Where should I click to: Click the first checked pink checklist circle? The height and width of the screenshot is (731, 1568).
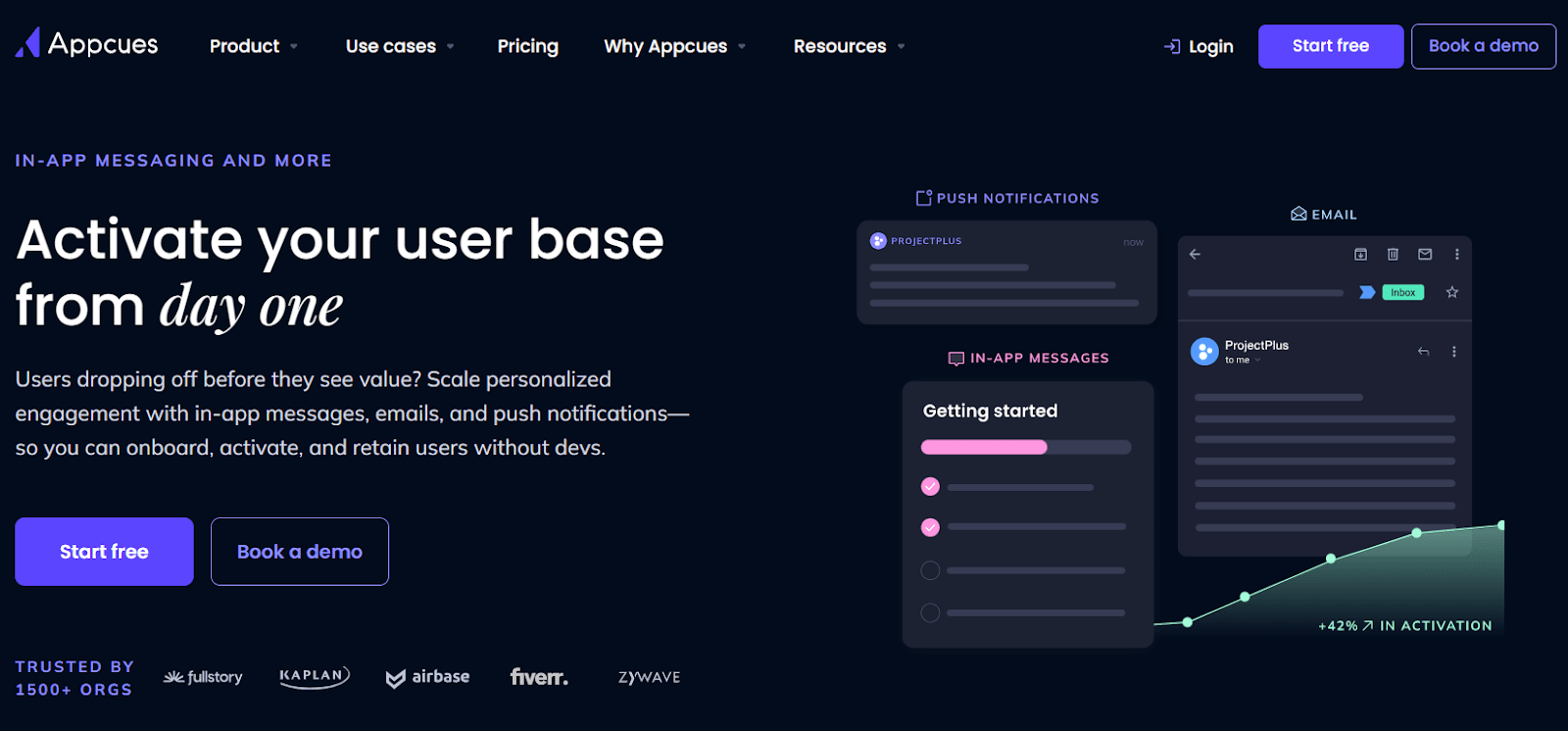tap(931, 486)
